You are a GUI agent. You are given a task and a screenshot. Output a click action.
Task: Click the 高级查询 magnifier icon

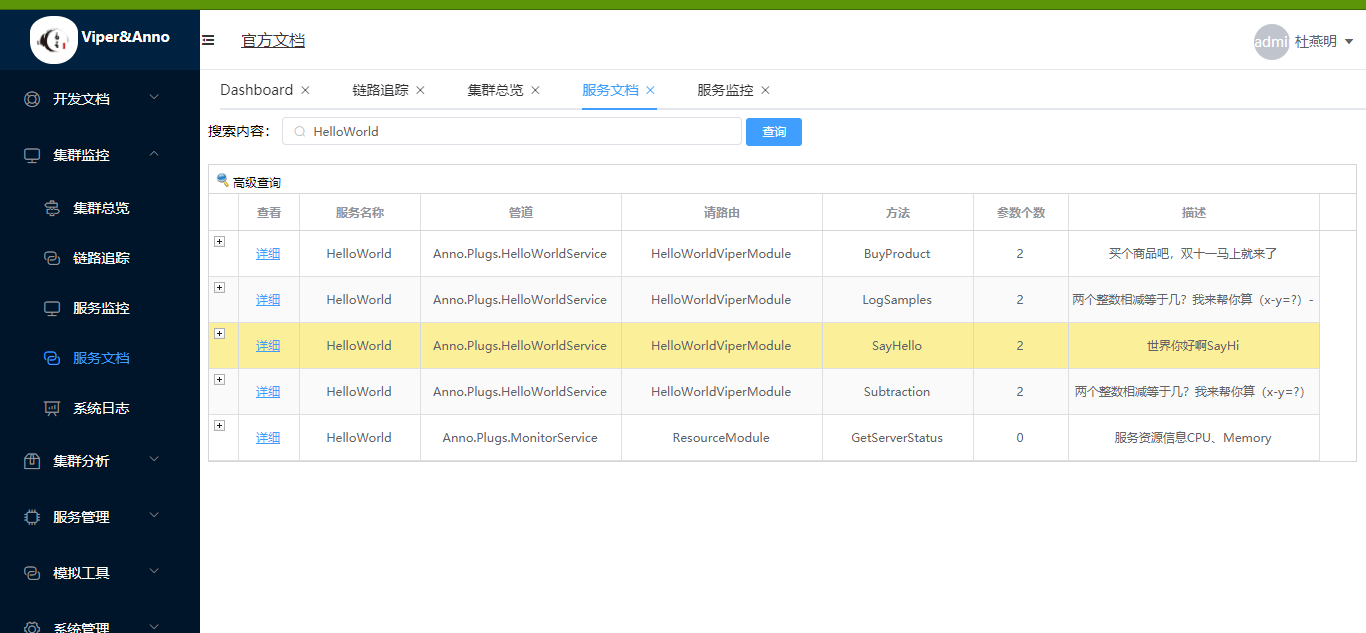(222, 180)
